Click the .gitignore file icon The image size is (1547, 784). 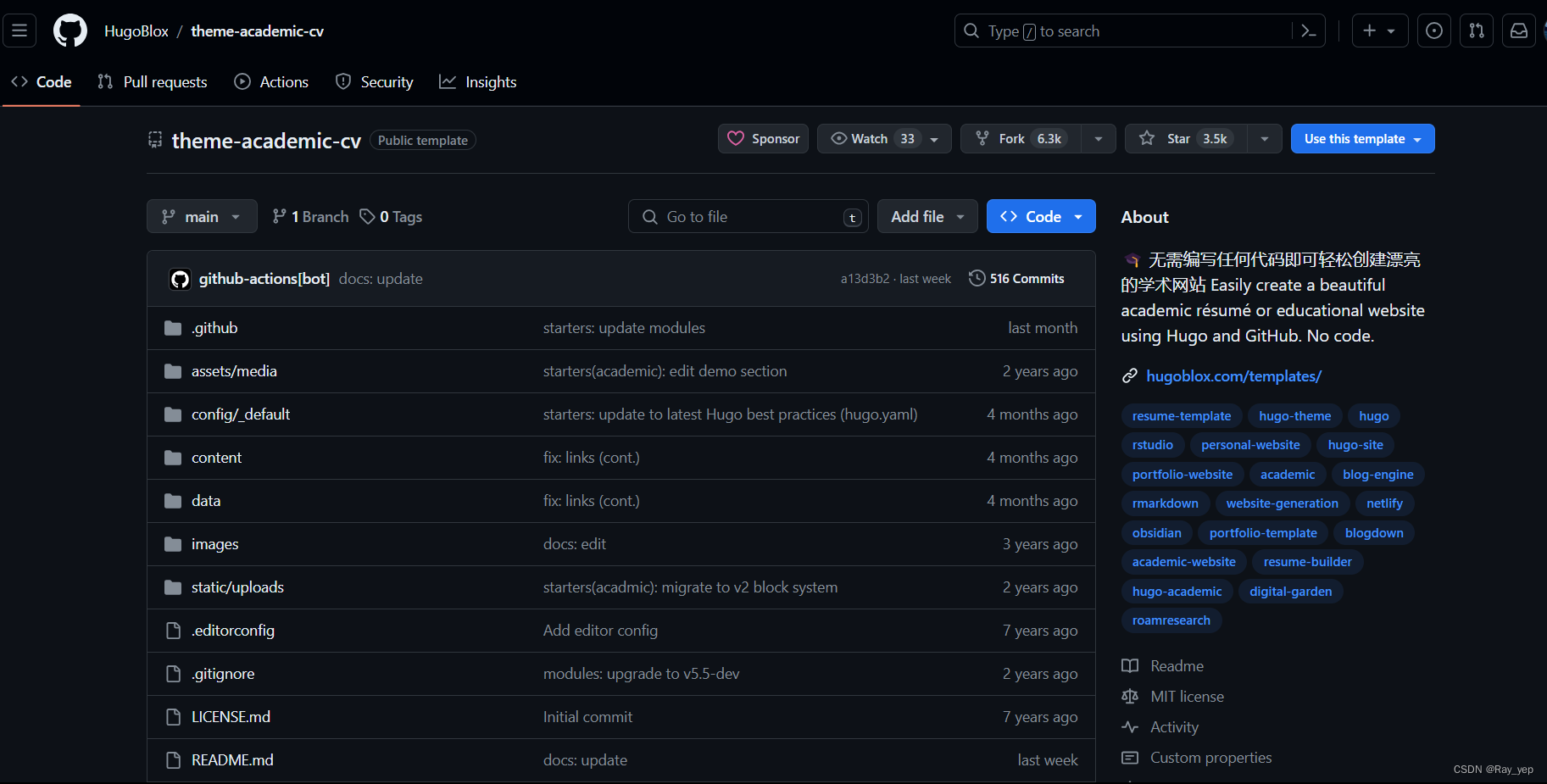pos(173,674)
